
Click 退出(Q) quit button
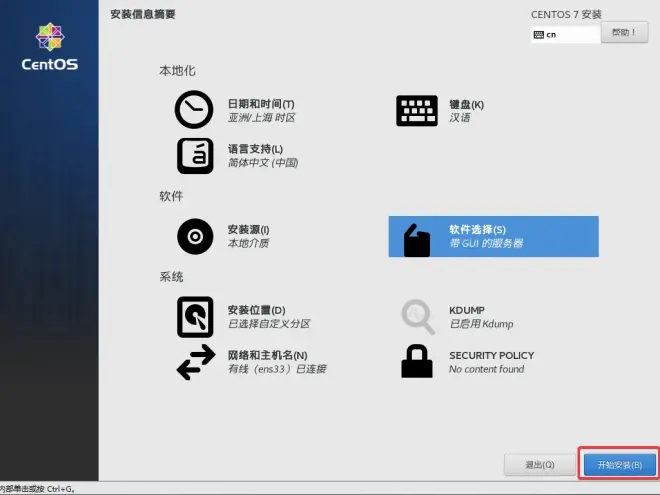click(540, 465)
